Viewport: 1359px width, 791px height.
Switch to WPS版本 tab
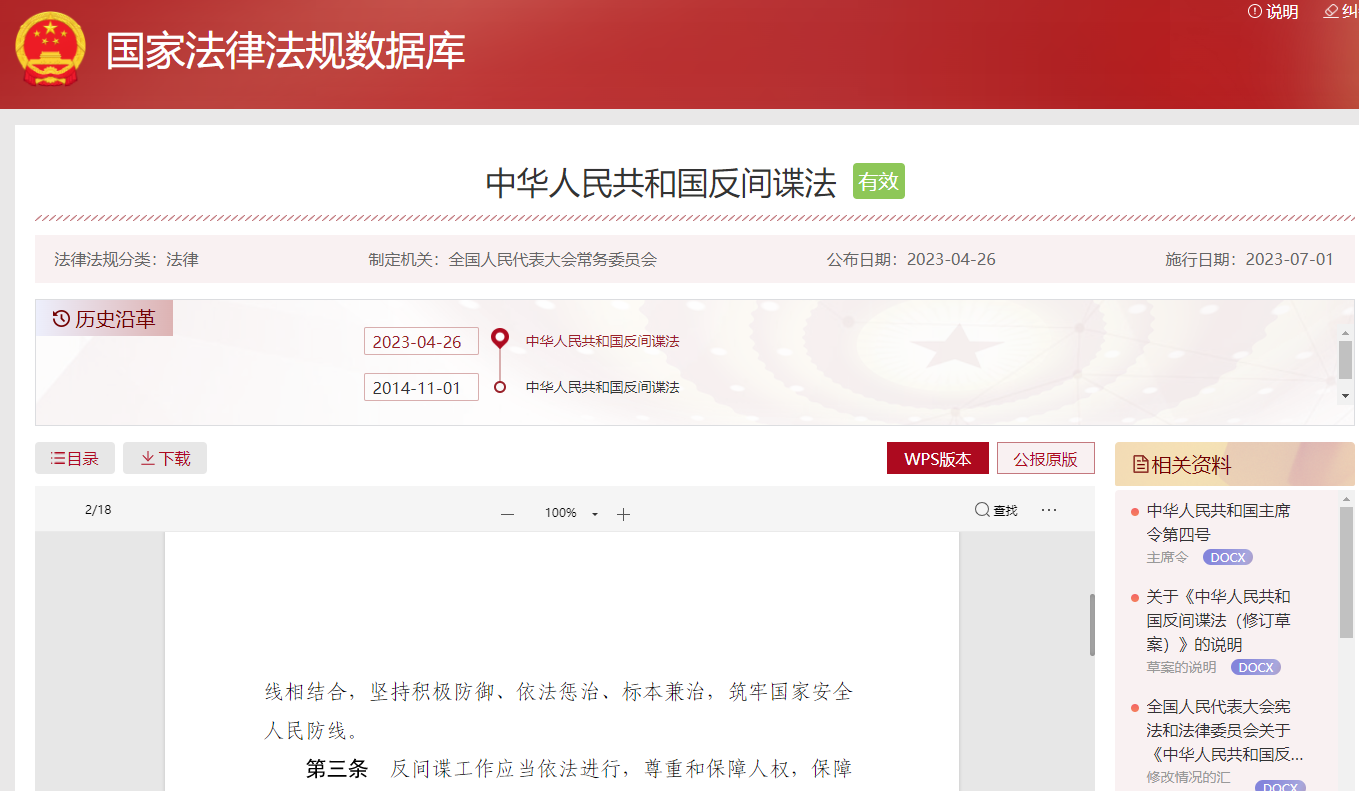937,459
